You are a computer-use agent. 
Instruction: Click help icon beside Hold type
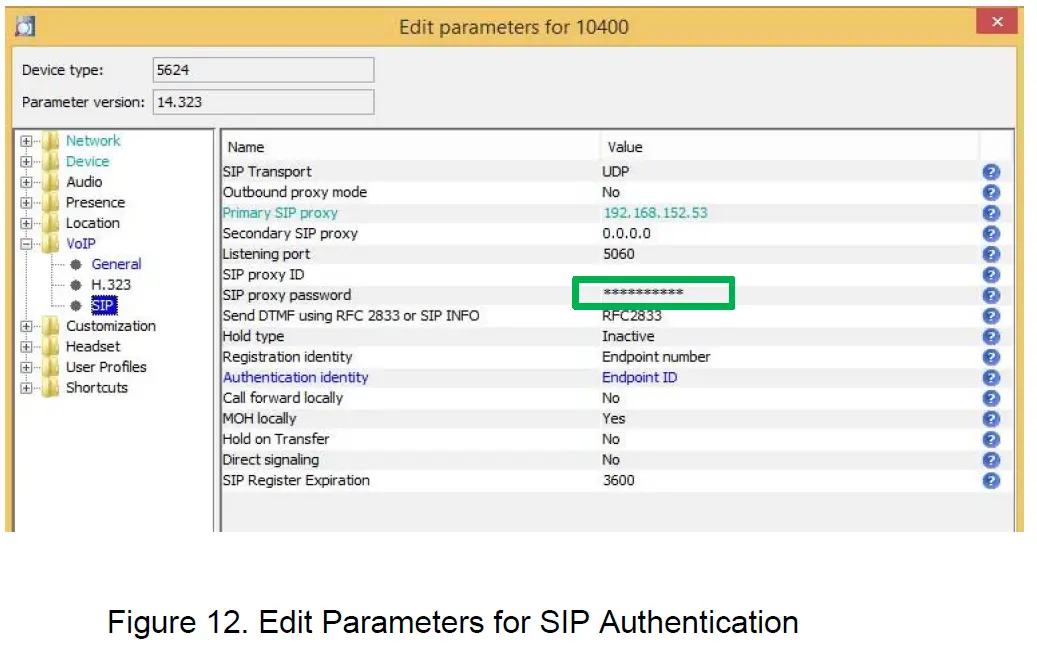(991, 336)
